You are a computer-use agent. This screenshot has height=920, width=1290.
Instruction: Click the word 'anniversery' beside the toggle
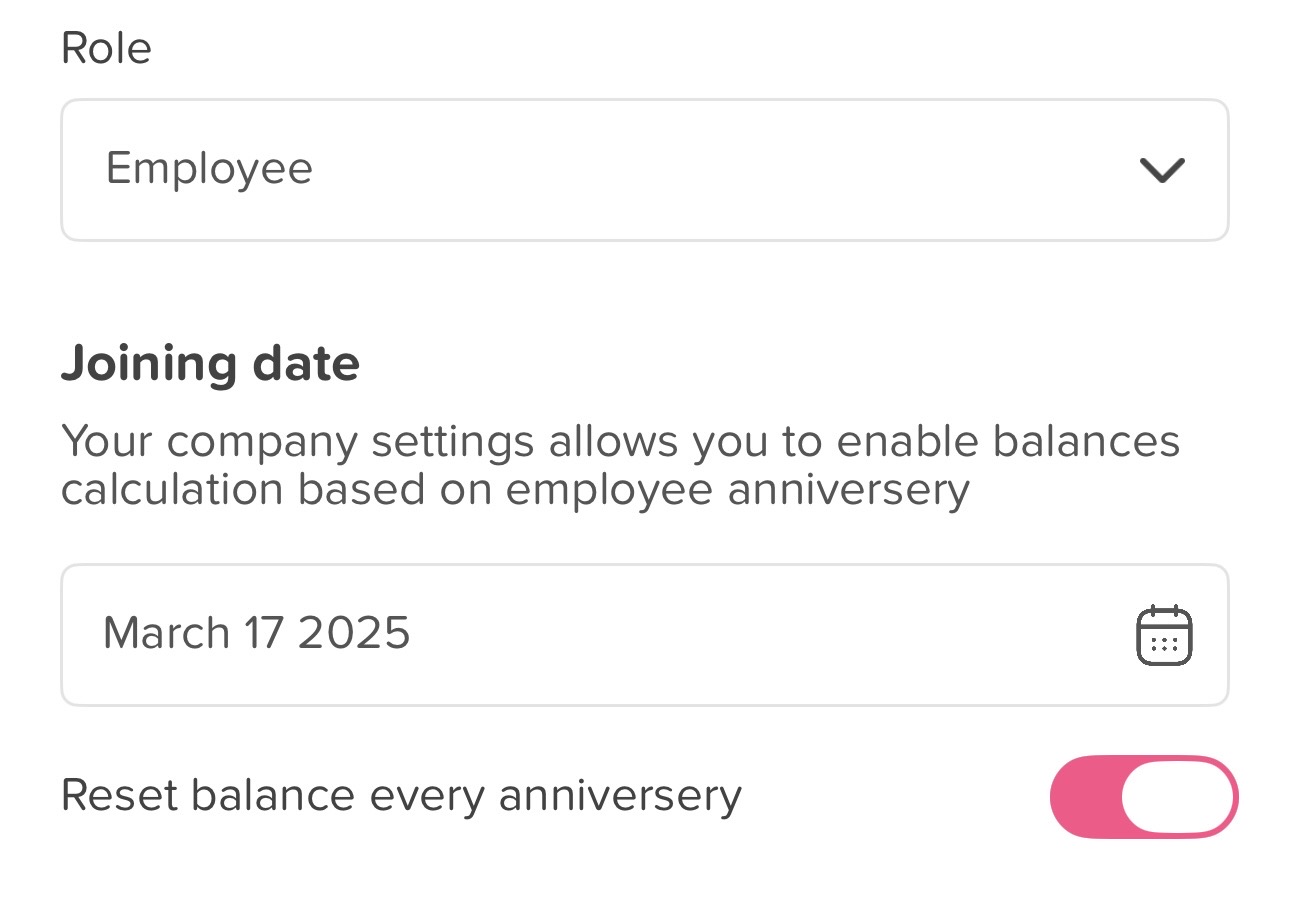click(620, 796)
